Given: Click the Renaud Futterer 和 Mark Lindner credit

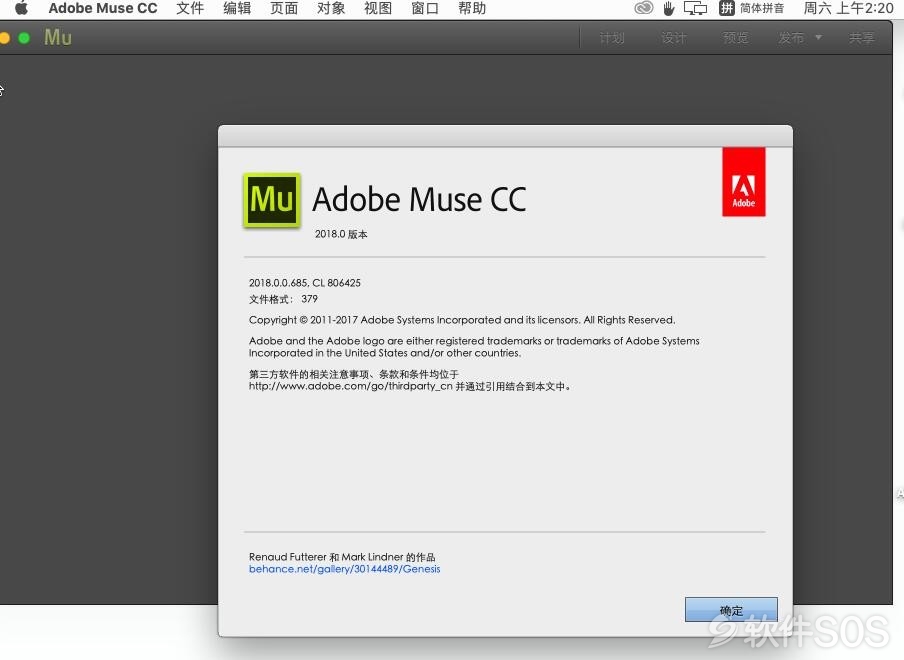Looking at the screenshot, I should [x=342, y=557].
